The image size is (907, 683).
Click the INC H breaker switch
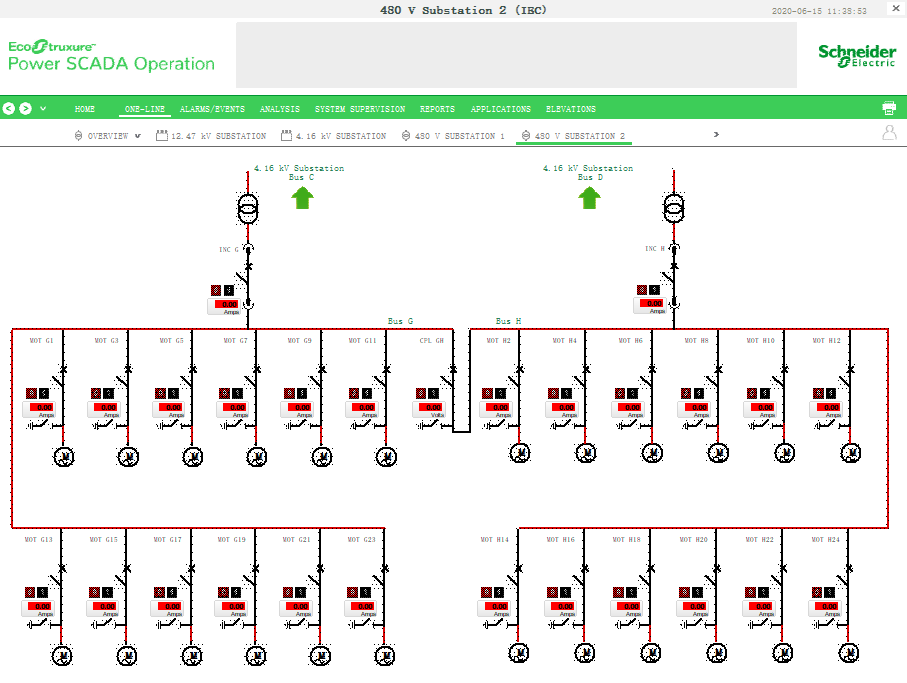[670, 275]
